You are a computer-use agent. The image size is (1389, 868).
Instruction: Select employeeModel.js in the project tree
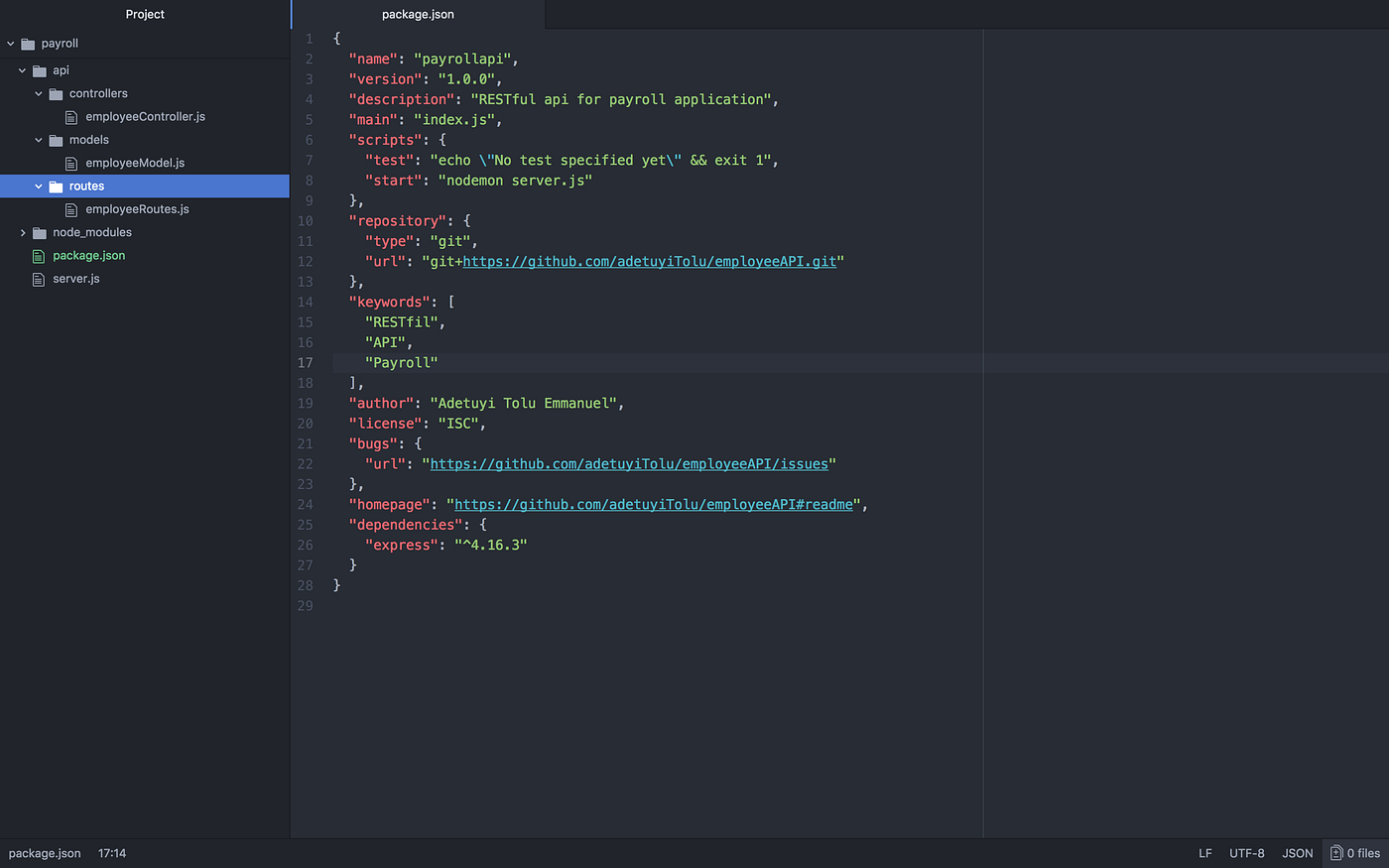pos(134,163)
